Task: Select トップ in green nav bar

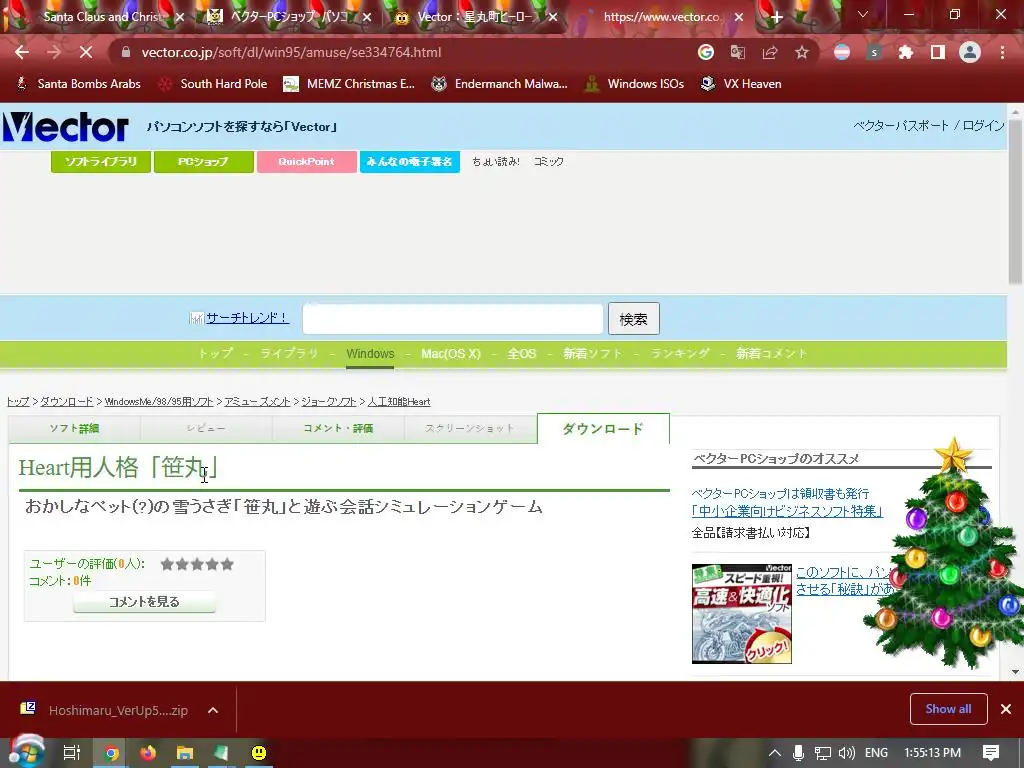Action: pos(216,353)
